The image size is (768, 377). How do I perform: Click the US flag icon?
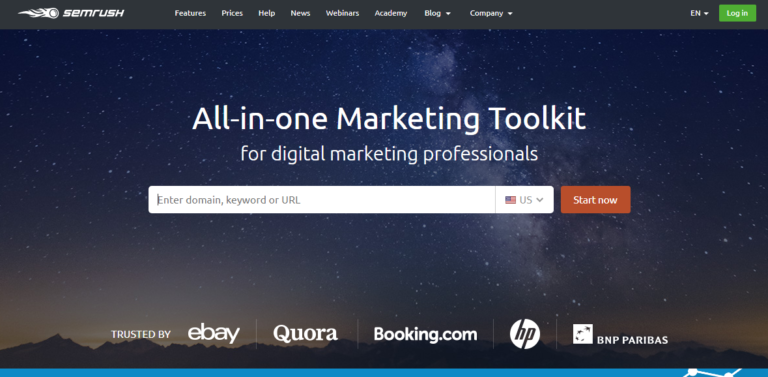(510, 200)
